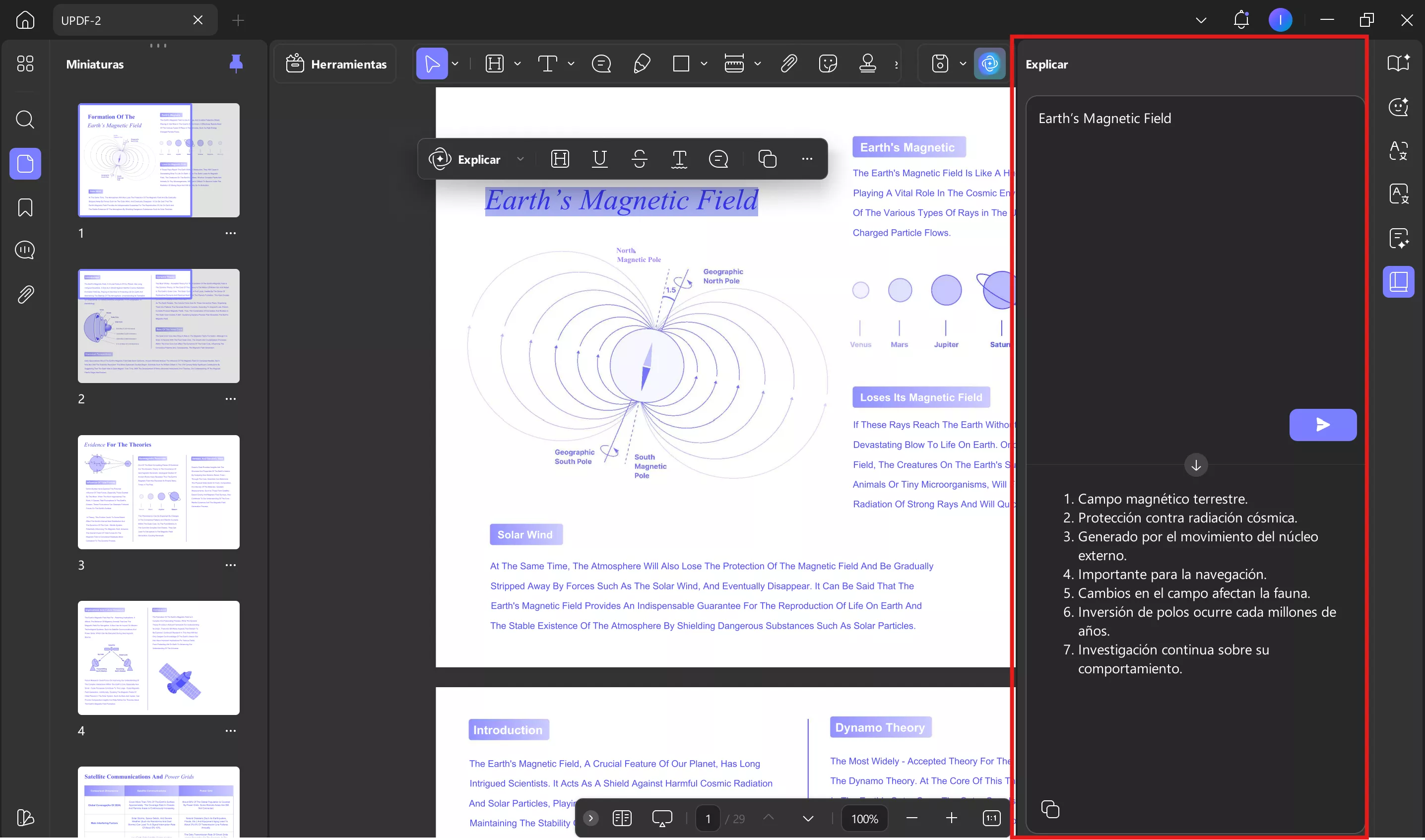Select the pencil drawing tool
Image resolution: width=1425 pixels, height=840 pixels.
642,64
